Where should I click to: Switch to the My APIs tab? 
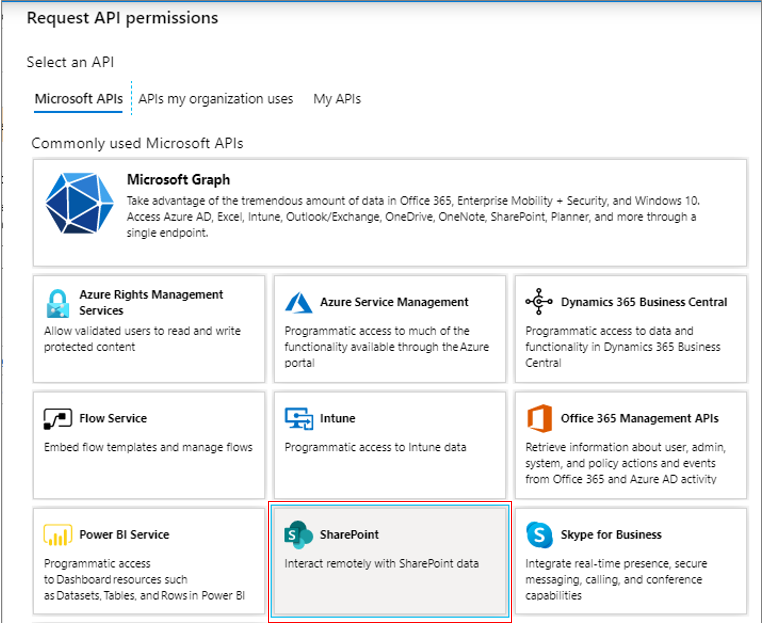[337, 99]
